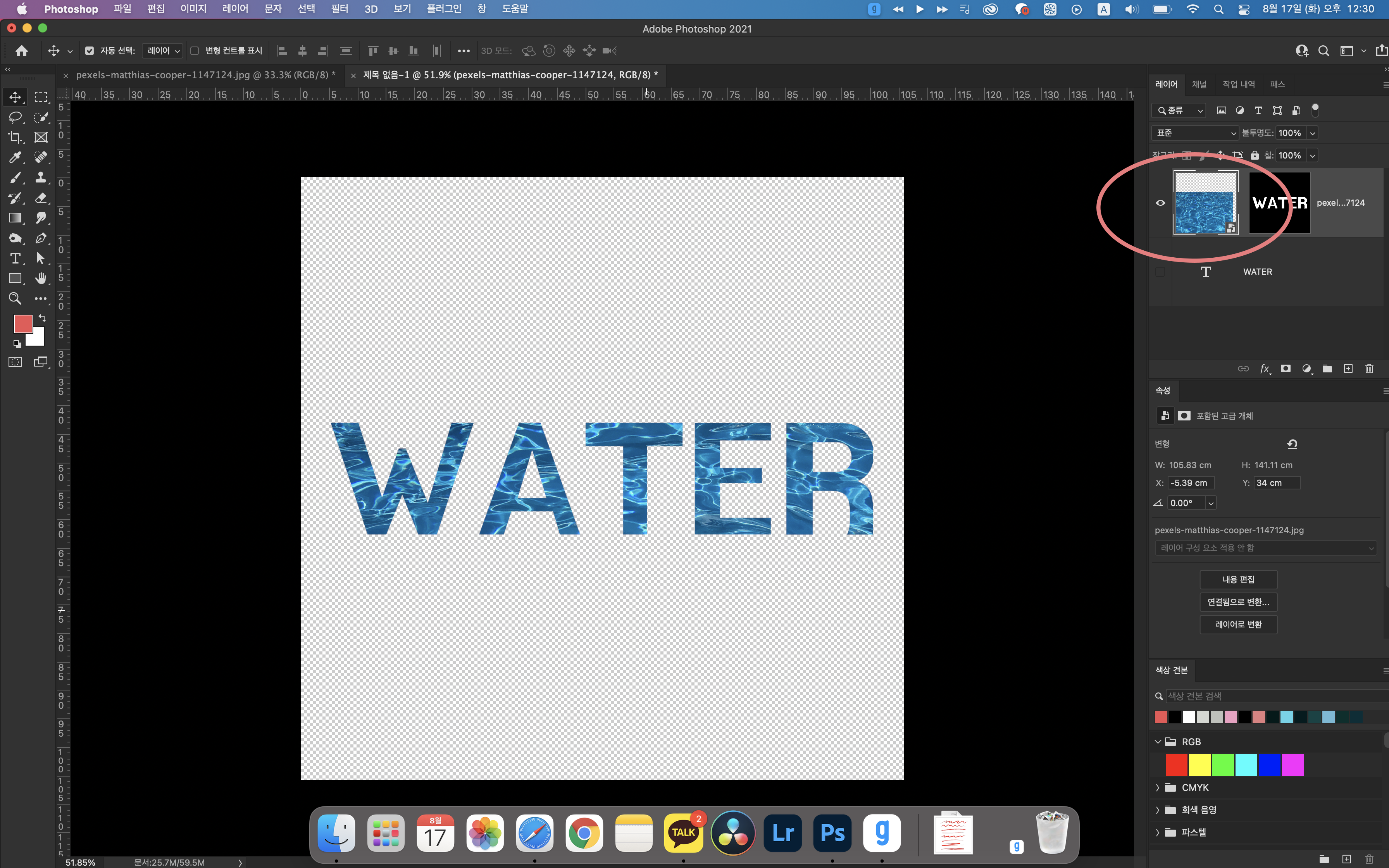The width and height of the screenshot is (1389, 868).
Task: Open the 불투명도 opacity dropdown arrow
Action: (1312, 133)
